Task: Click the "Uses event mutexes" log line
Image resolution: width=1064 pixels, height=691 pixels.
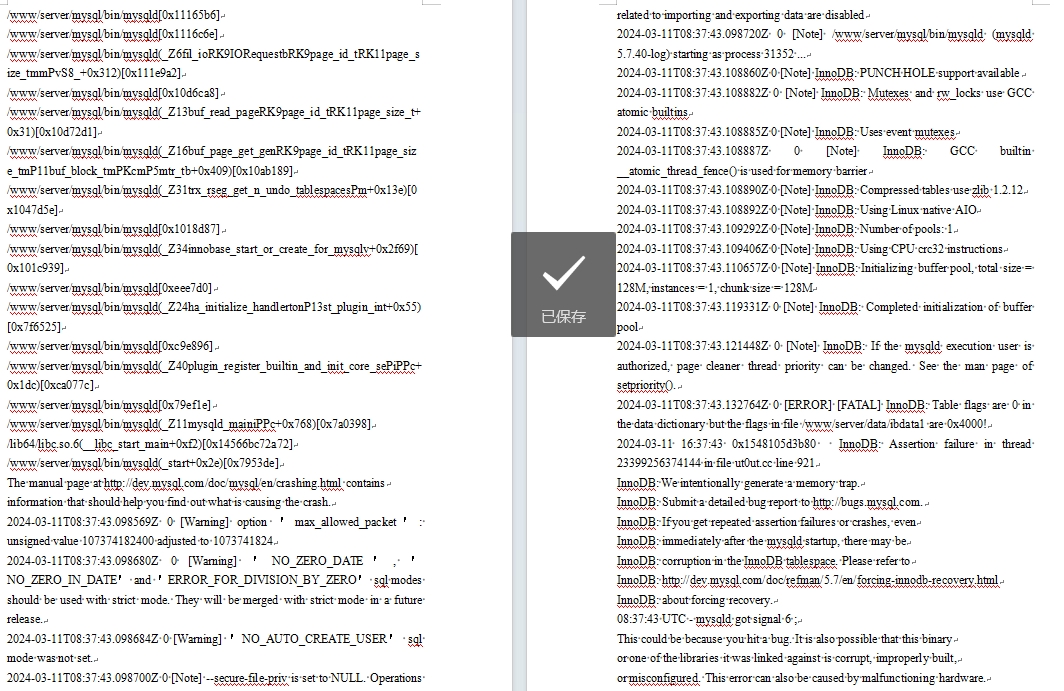Action: 785,132
